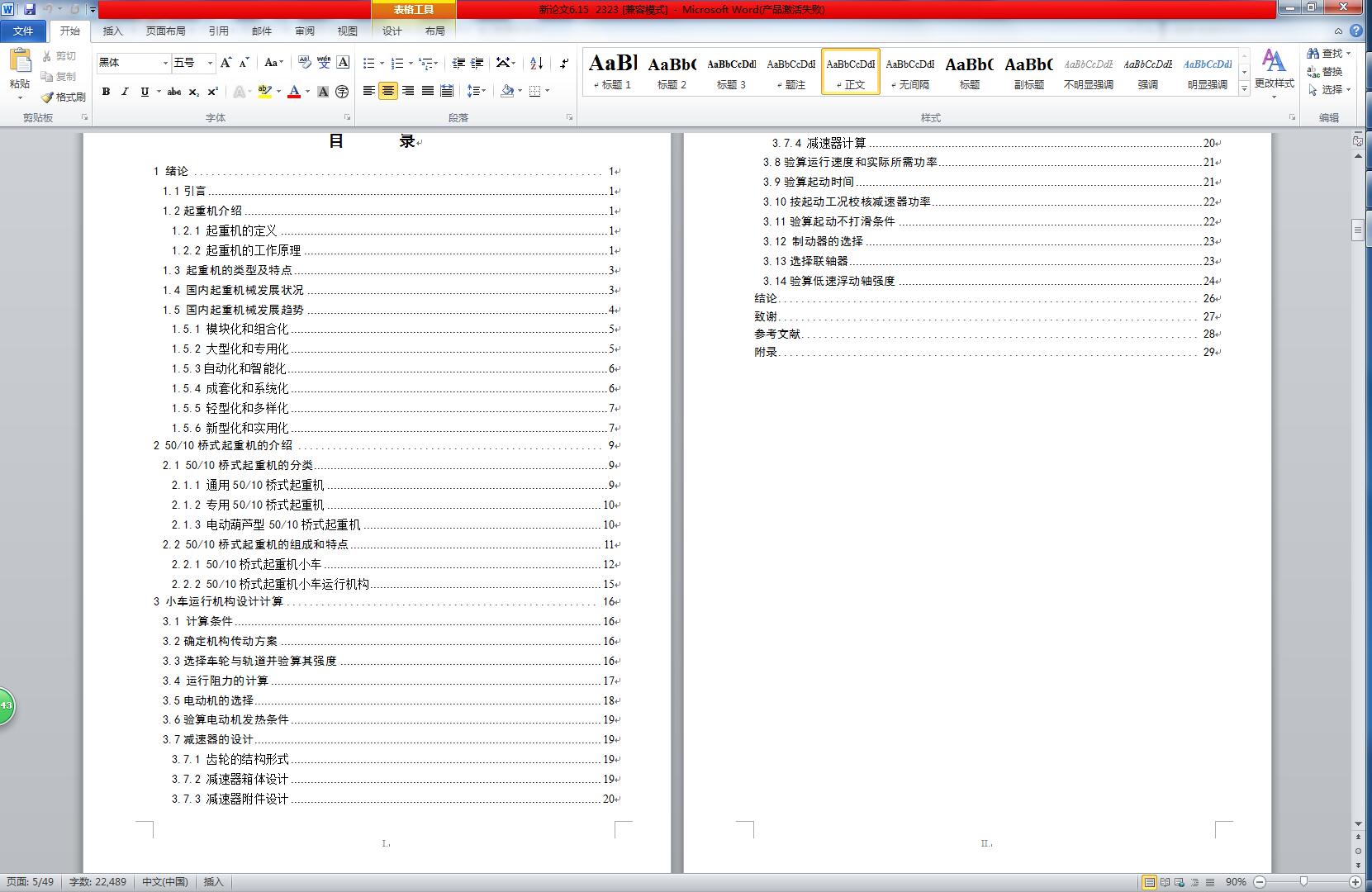Toggle align text left
Screen dimensions: 1372x892
(368, 91)
